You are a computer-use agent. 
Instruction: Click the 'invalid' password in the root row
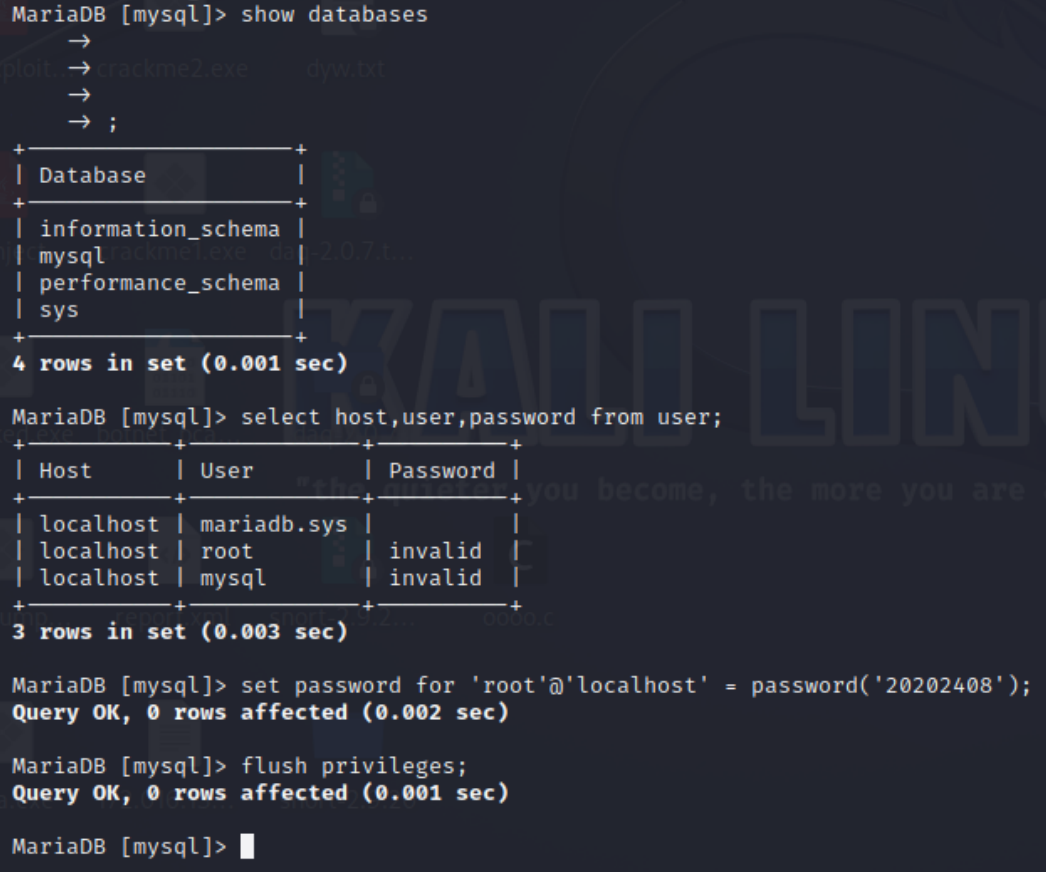(x=435, y=552)
